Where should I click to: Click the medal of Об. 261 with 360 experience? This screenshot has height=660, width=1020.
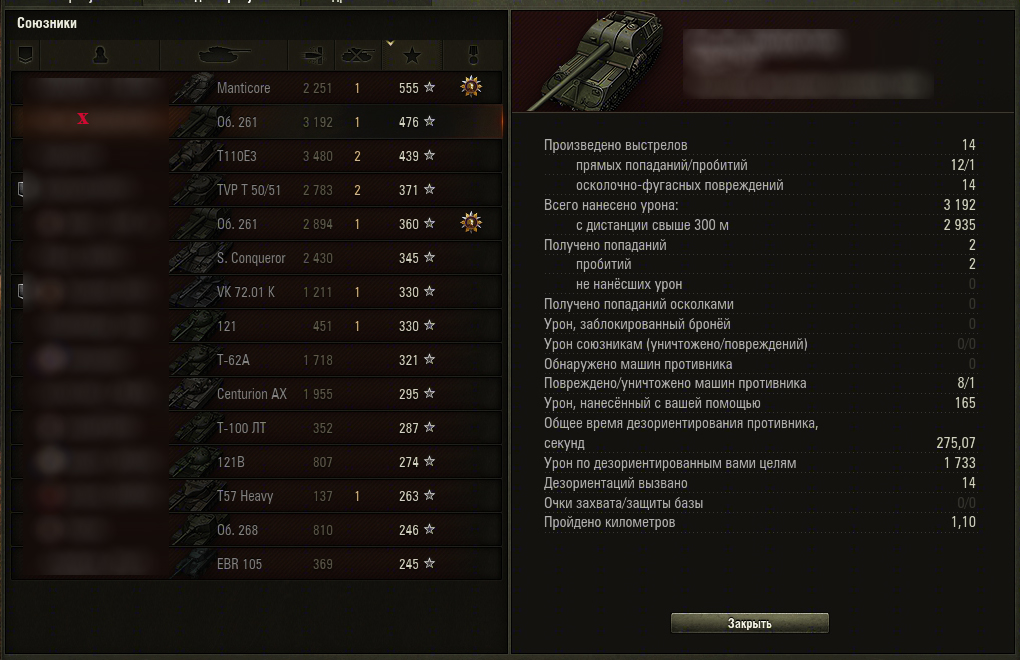pyautogui.click(x=471, y=222)
